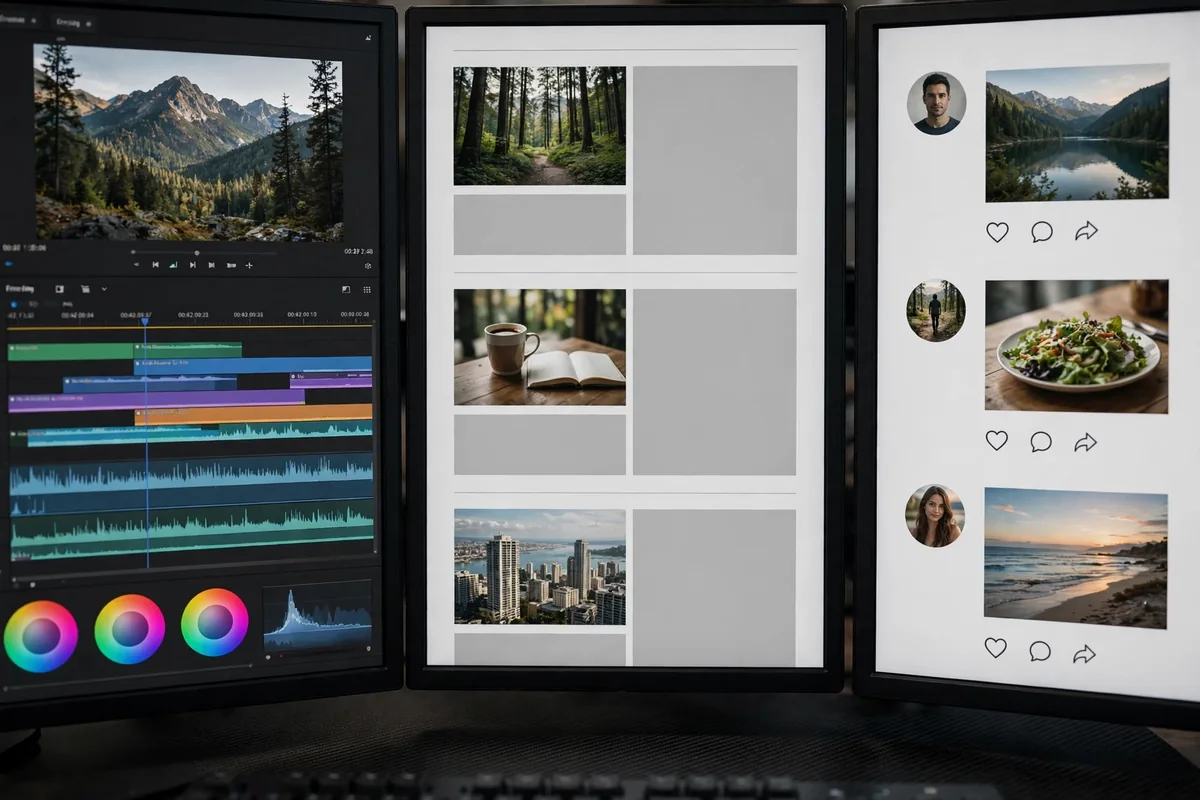Open the beach sunset photo in the feed

1075,558
